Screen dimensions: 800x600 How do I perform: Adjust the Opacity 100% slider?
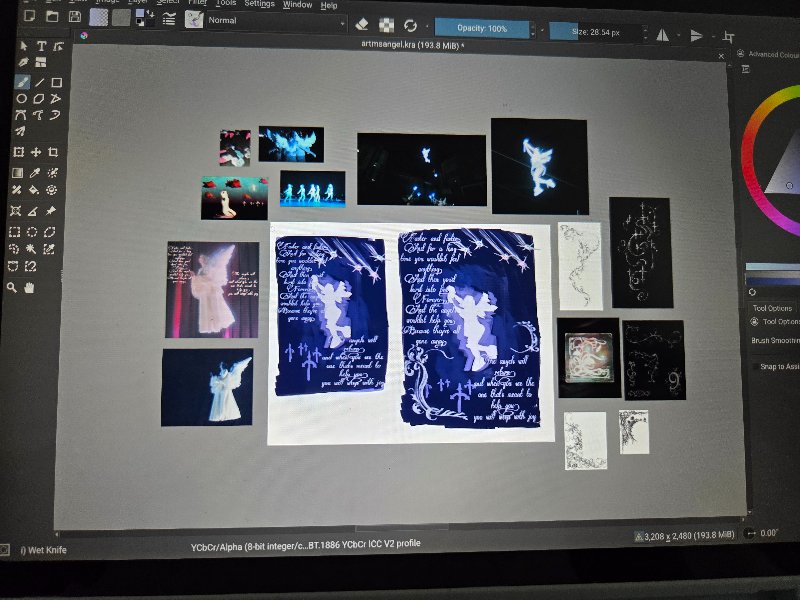[x=482, y=29]
